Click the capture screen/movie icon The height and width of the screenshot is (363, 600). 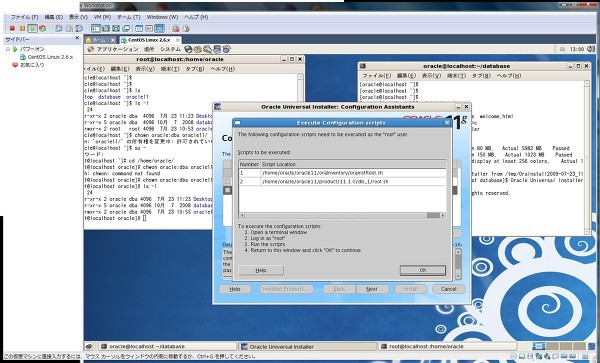176,28
